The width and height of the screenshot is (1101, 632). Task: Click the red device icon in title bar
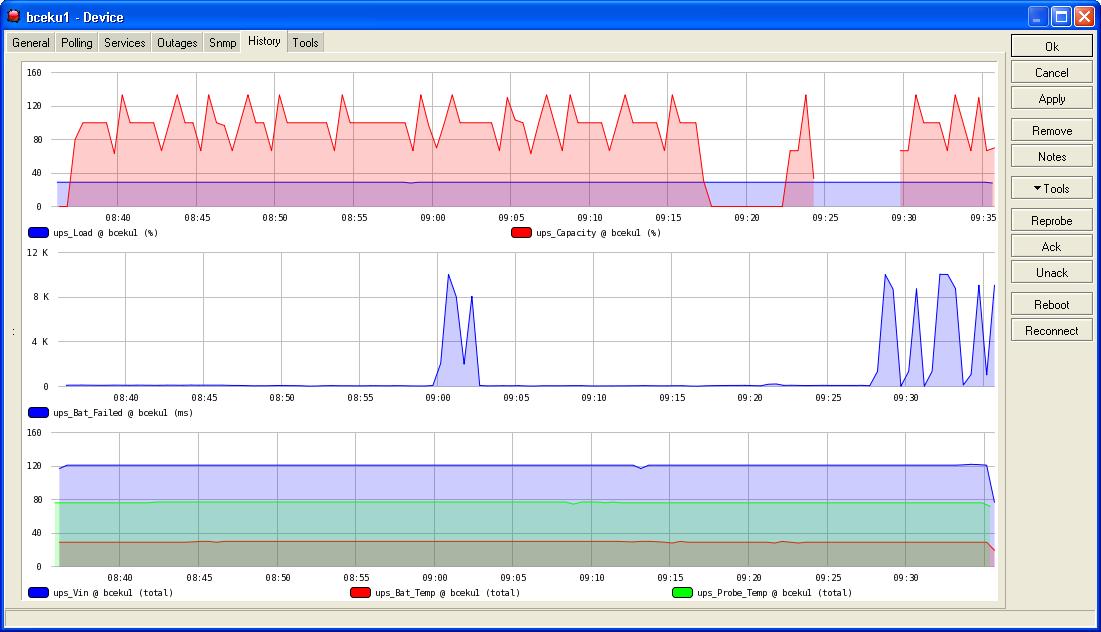coord(13,15)
